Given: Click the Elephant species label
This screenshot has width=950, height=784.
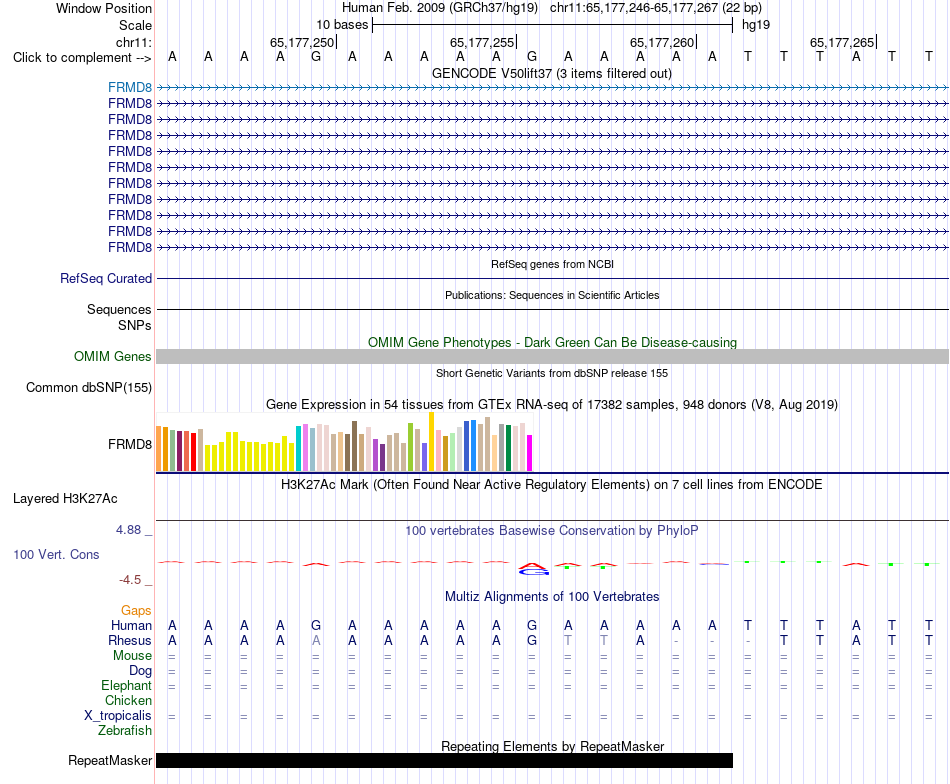Looking at the screenshot, I should (x=127, y=685).
